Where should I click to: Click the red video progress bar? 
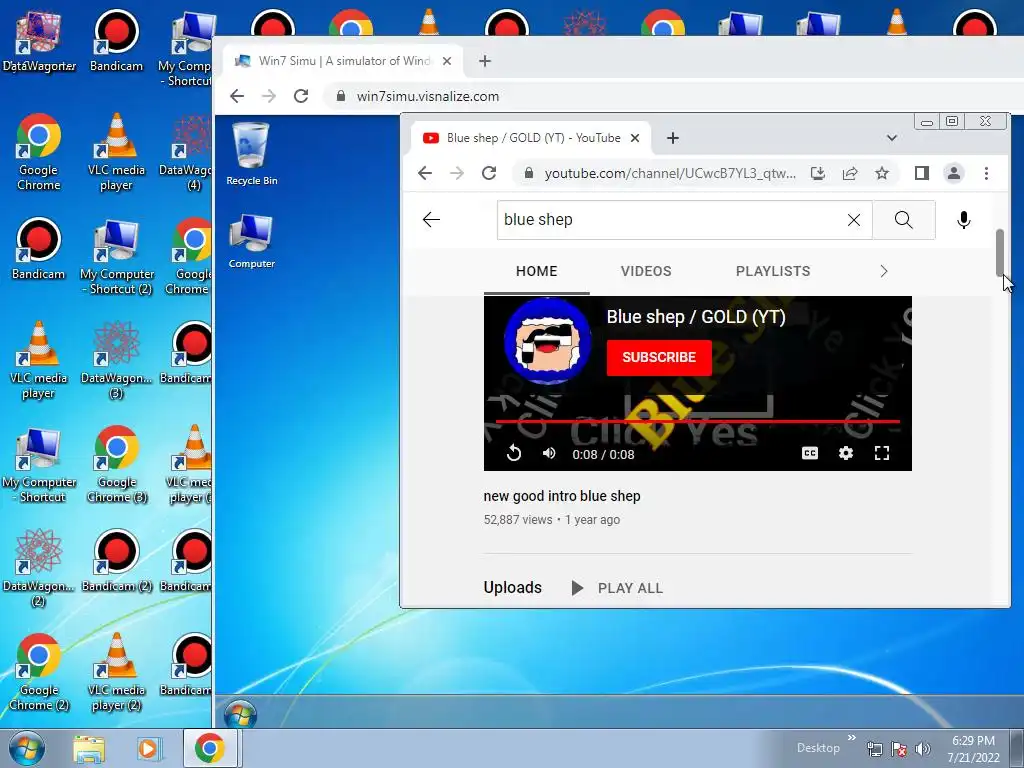pos(697,422)
